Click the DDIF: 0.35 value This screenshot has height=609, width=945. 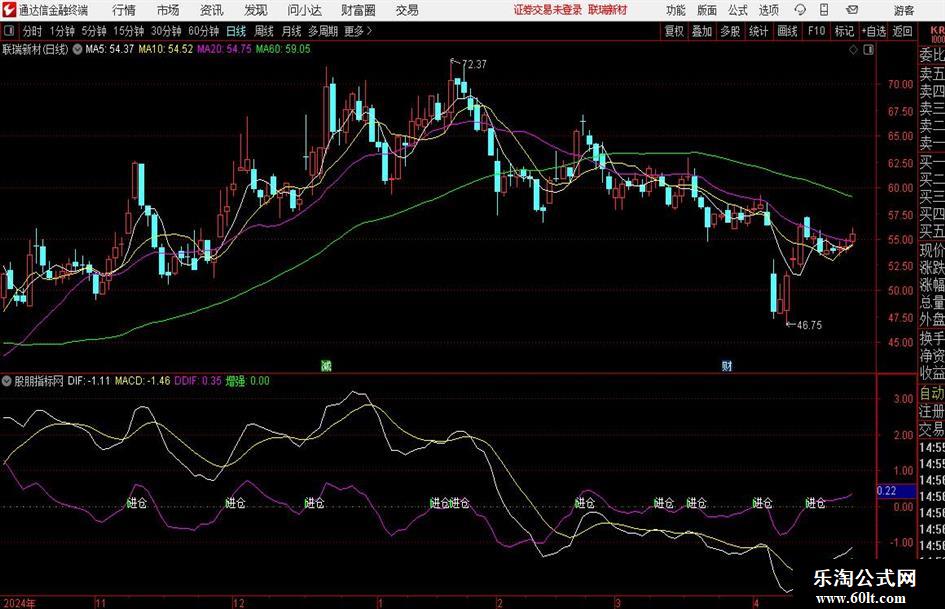198,381
